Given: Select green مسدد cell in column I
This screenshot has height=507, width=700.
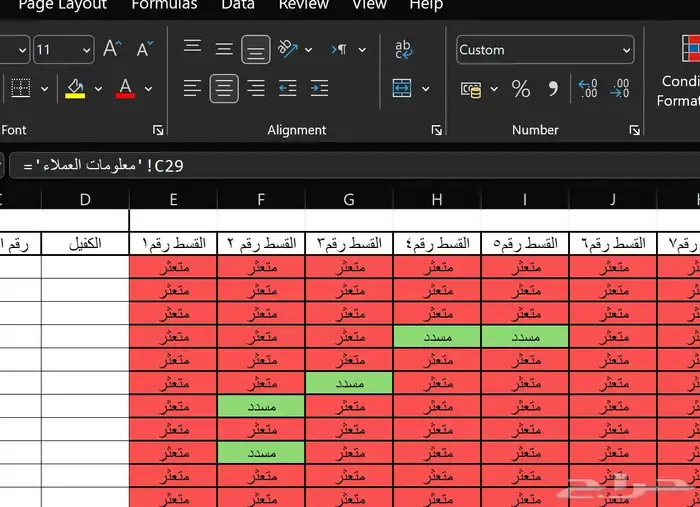Looking at the screenshot, I should [x=525, y=337].
